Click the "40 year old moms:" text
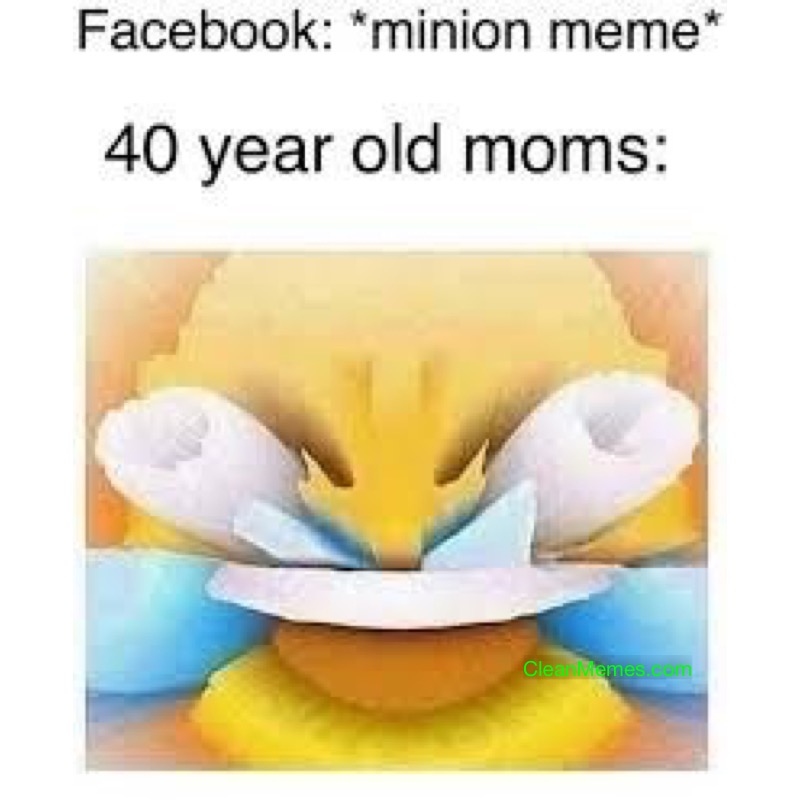This screenshot has width=800, height=800. pos(386,150)
